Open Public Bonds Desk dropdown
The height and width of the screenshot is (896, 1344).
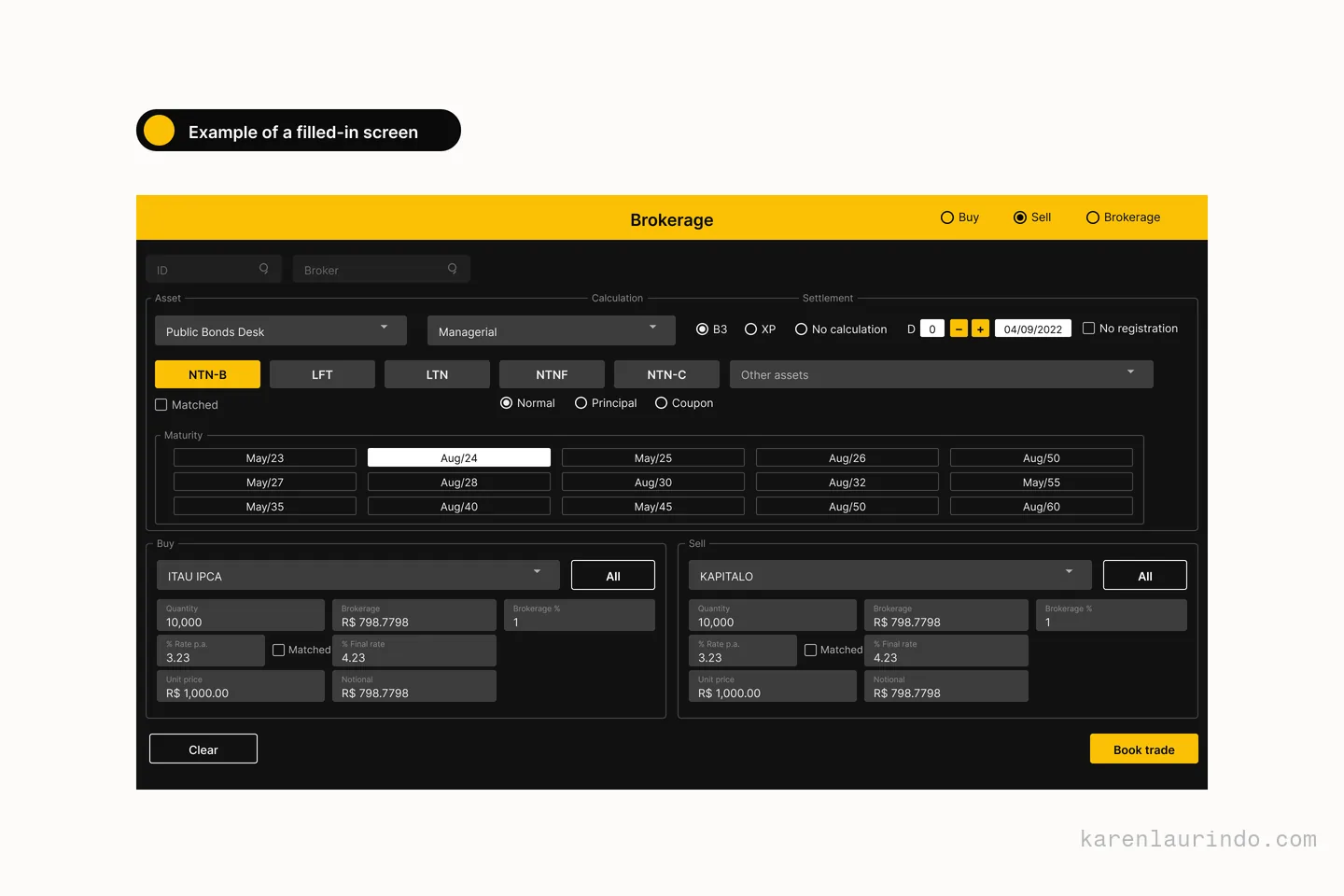click(x=281, y=330)
